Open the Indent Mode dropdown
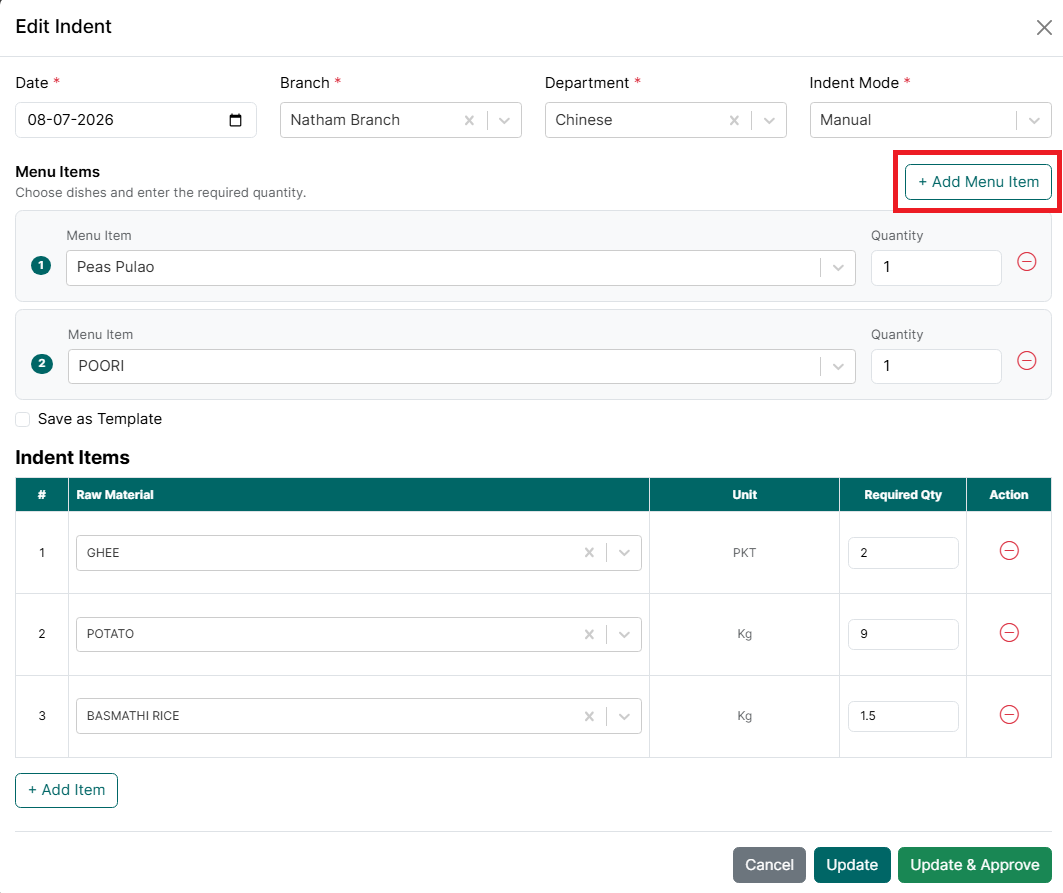 [x=1034, y=120]
